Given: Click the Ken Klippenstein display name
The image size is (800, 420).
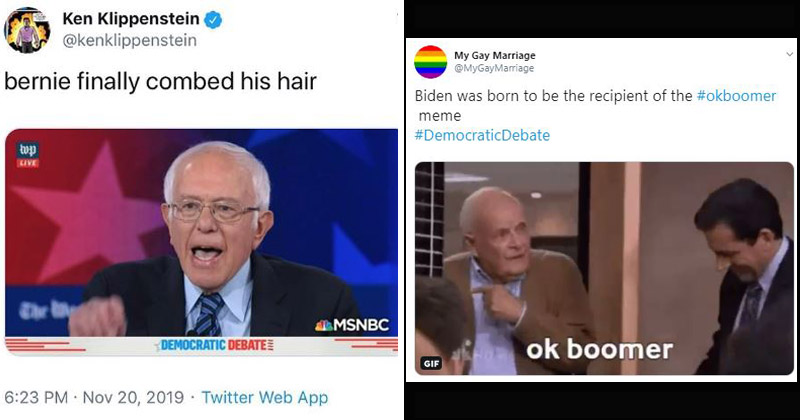Looking at the screenshot, I should tap(131, 19).
